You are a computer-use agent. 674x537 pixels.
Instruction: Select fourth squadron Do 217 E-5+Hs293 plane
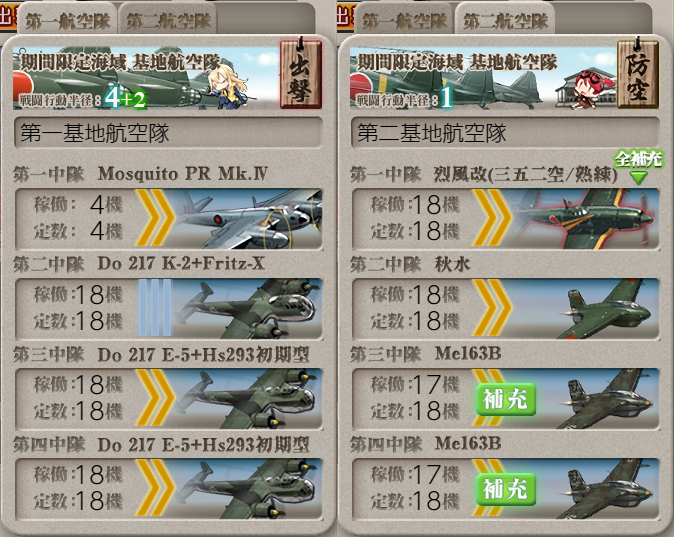point(169,489)
